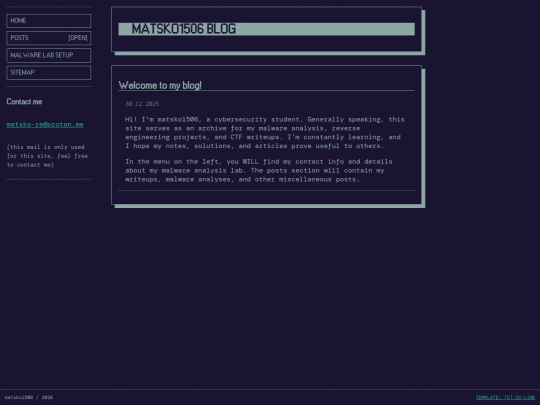The image size is (540, 405).
Task: Click the 'matsko1506 / 2026' footer text
Action: point(29,397)
